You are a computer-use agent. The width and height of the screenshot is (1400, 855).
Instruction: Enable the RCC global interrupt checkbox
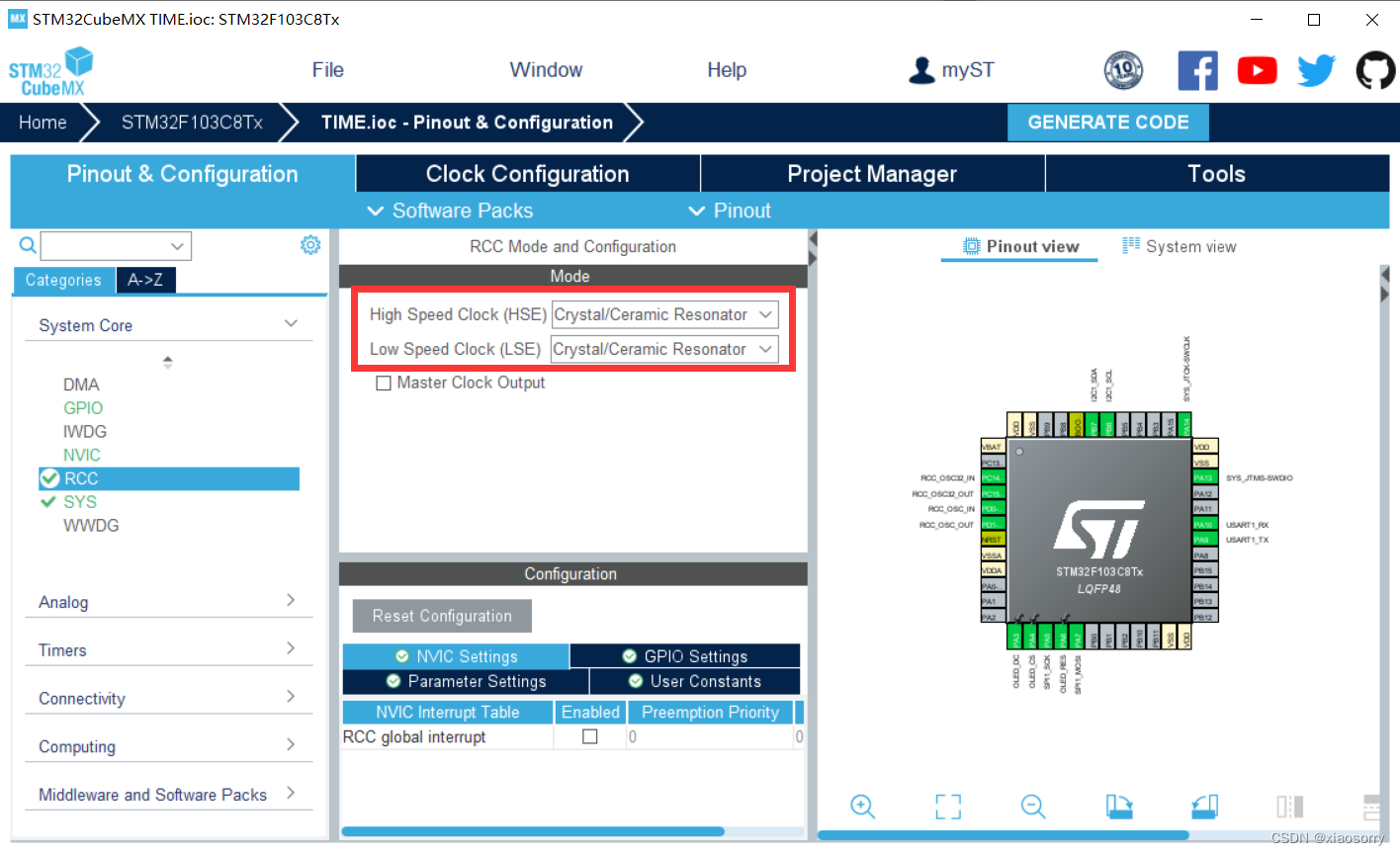[590, 736]
